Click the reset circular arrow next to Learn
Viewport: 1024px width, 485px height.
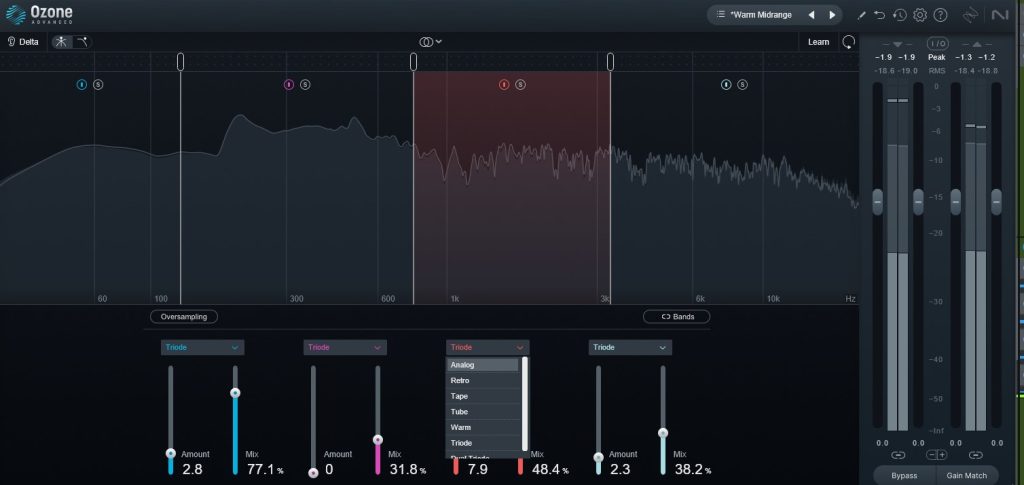(848, 42)
